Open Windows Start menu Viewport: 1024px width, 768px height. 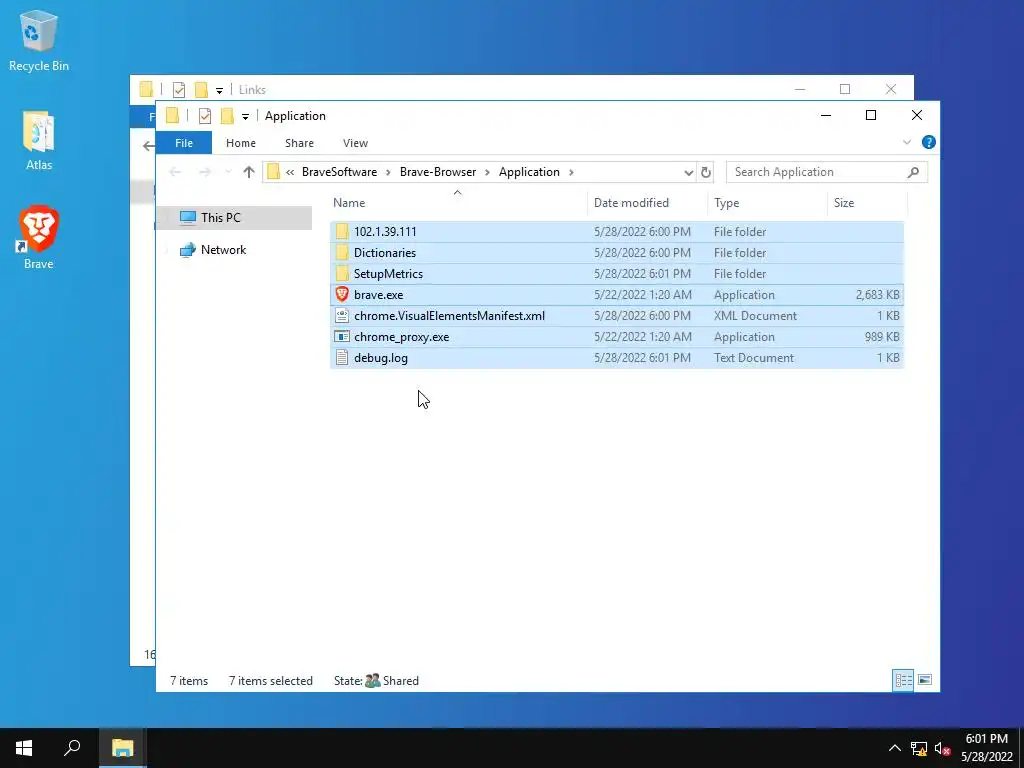tap(24, 748)
